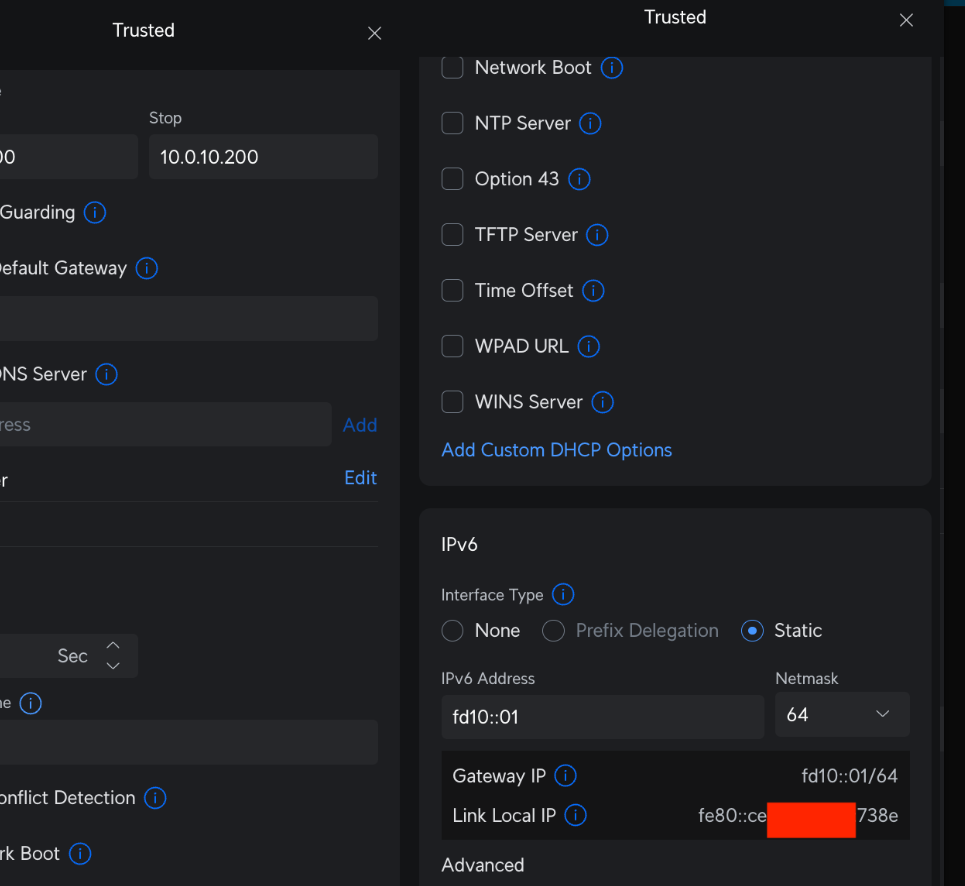
Task: Click the info icon next to TFTP Server
Action: [x=597, y=235]
